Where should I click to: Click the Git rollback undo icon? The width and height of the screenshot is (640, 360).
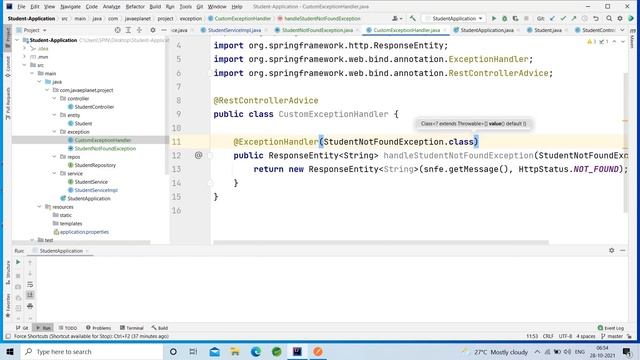[x=596, y=18]
